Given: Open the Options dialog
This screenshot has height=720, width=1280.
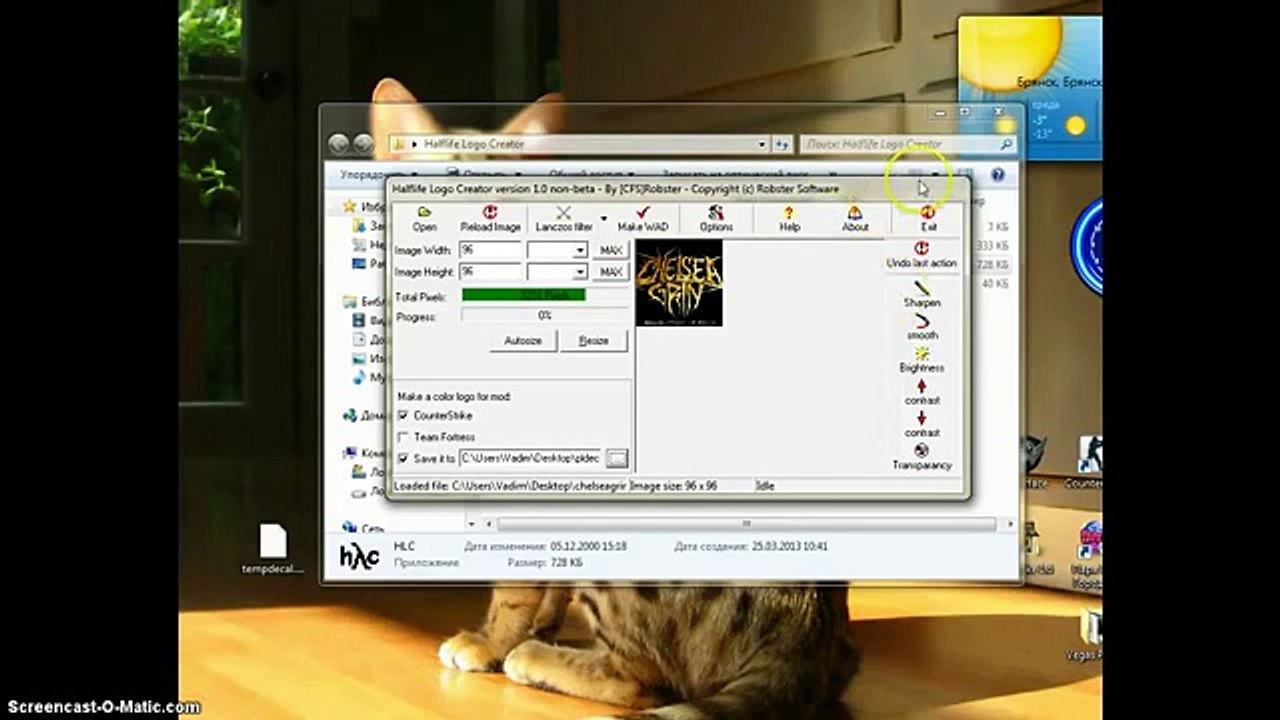Looking at the screenshot, I should click(x=716, y=219).
